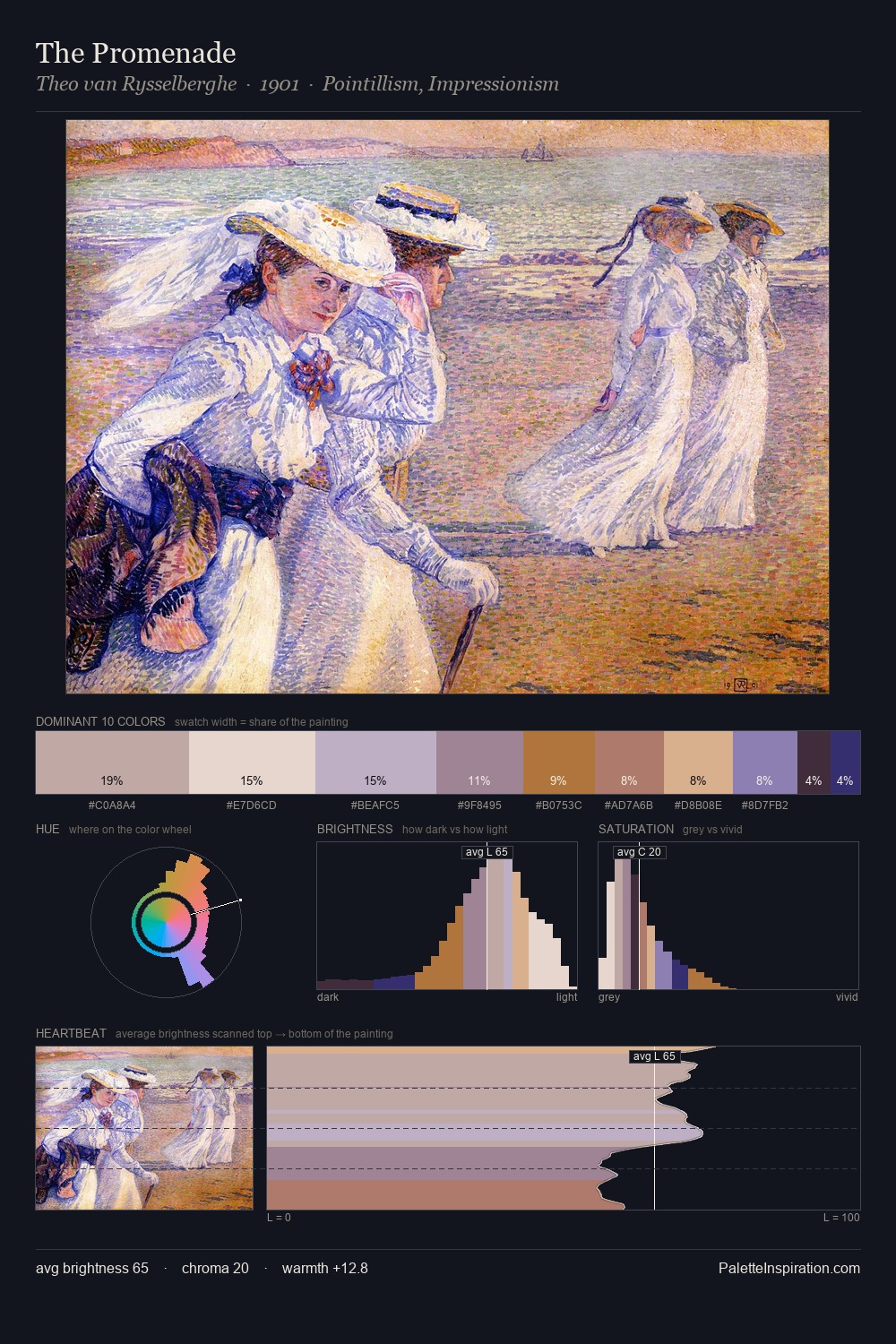Click the "BRIGHTNESS" section heading
This screenshot has width=896, height=1344.
click(x=355, y=829)
